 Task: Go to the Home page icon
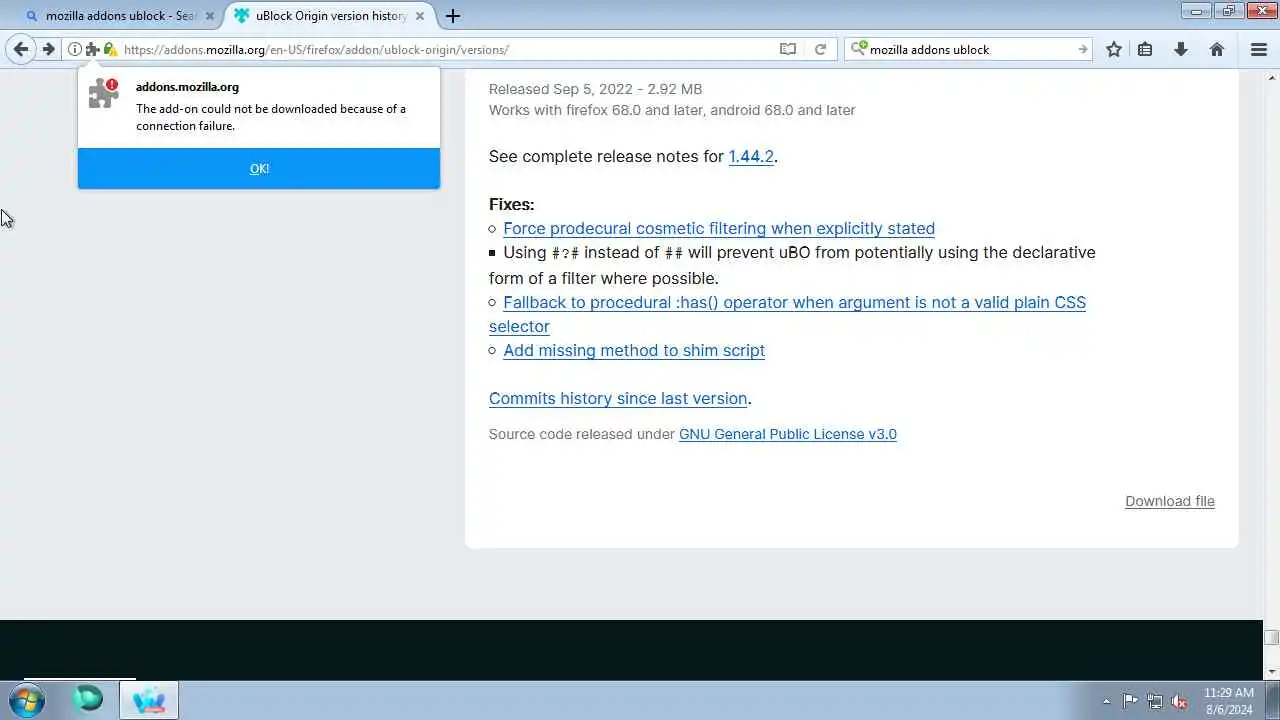[x=1217, y=49]
